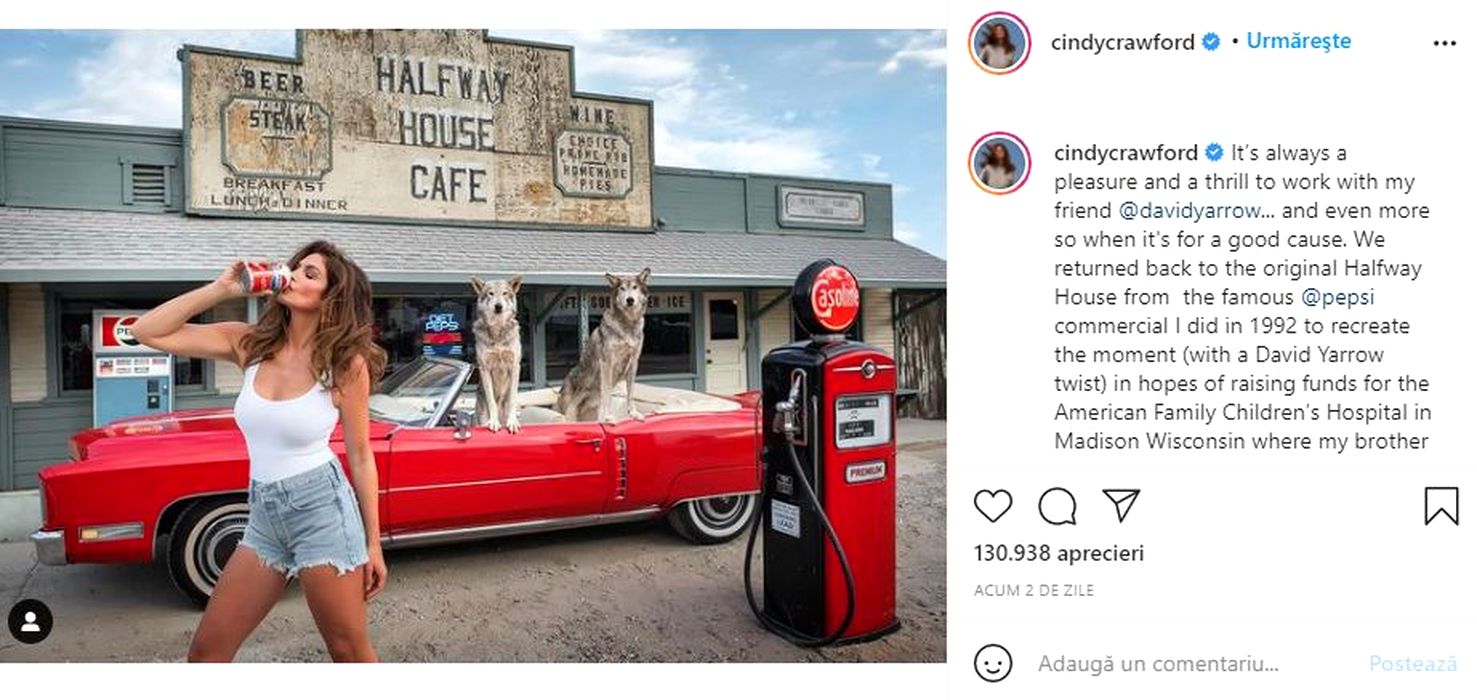Open cindycrawford username in caption

(1126, 153)
